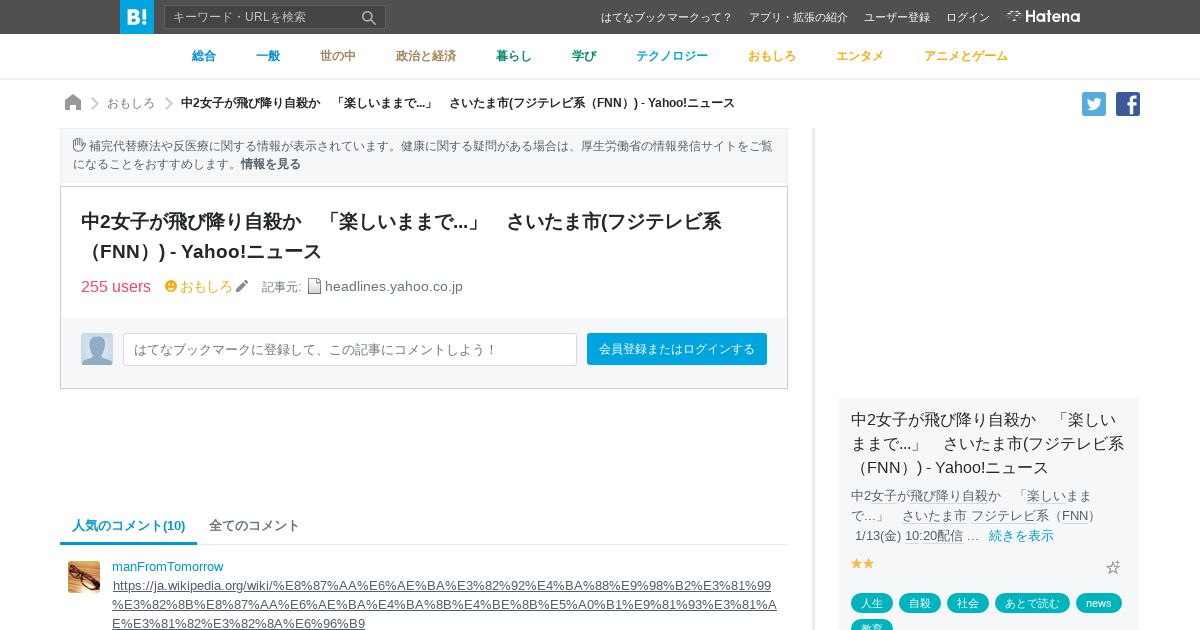The height and width of the screenshot is (630, 1200).
Task: Click 情報を見る in the notice
Action: click(270, 164)
